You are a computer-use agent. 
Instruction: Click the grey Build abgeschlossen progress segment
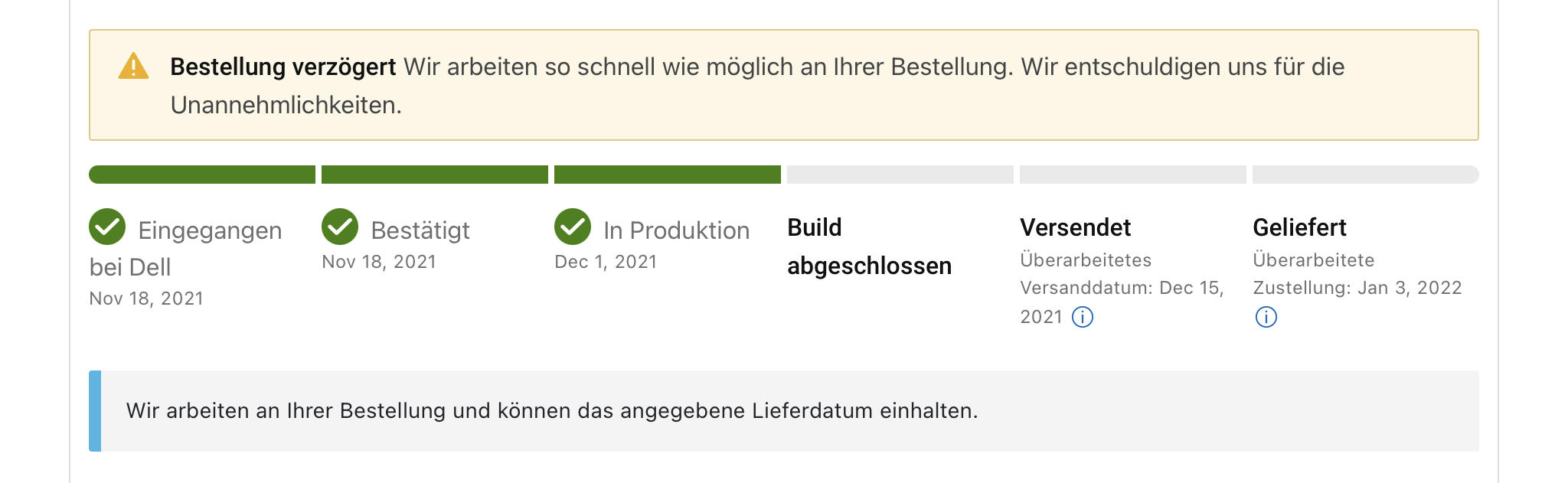click(900, 175)
